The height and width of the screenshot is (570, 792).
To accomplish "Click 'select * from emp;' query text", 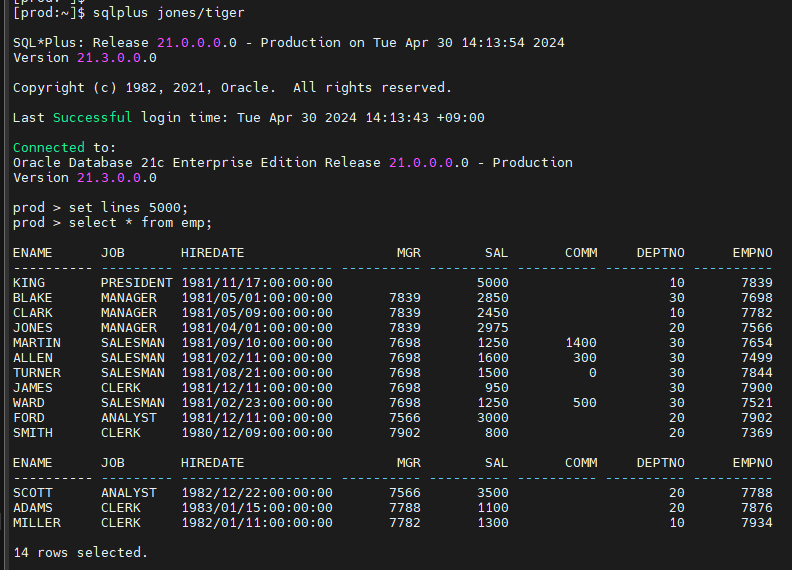I will tap(140, 223).
